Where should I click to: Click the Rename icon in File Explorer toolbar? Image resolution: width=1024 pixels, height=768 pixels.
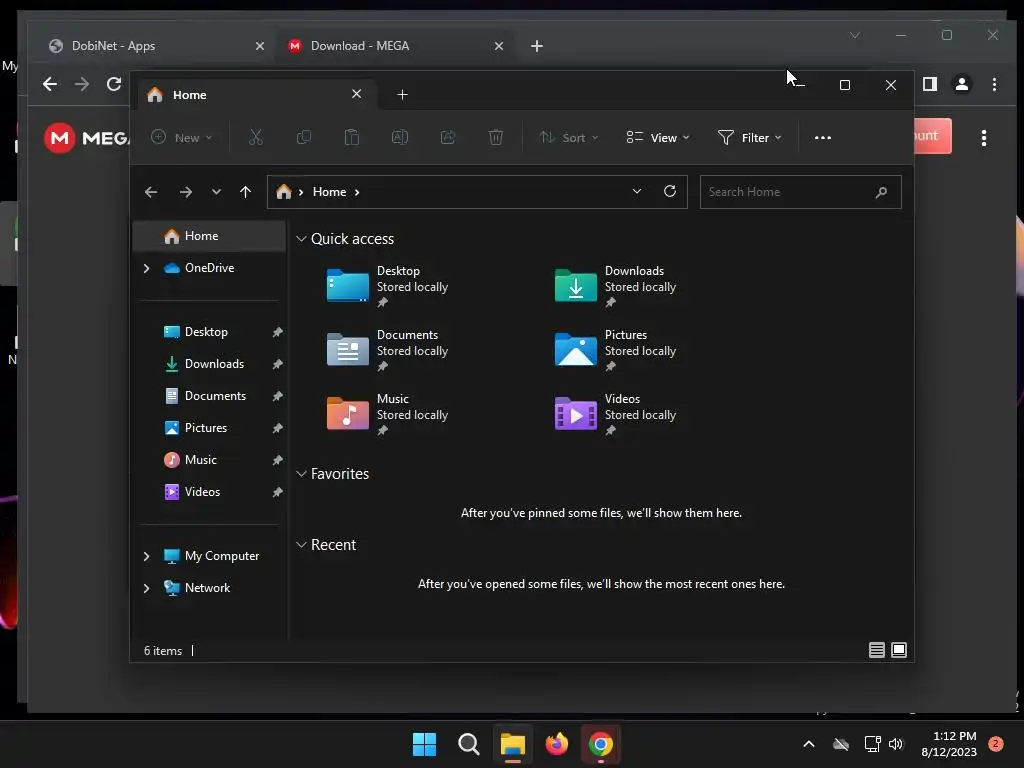[400, 137]
